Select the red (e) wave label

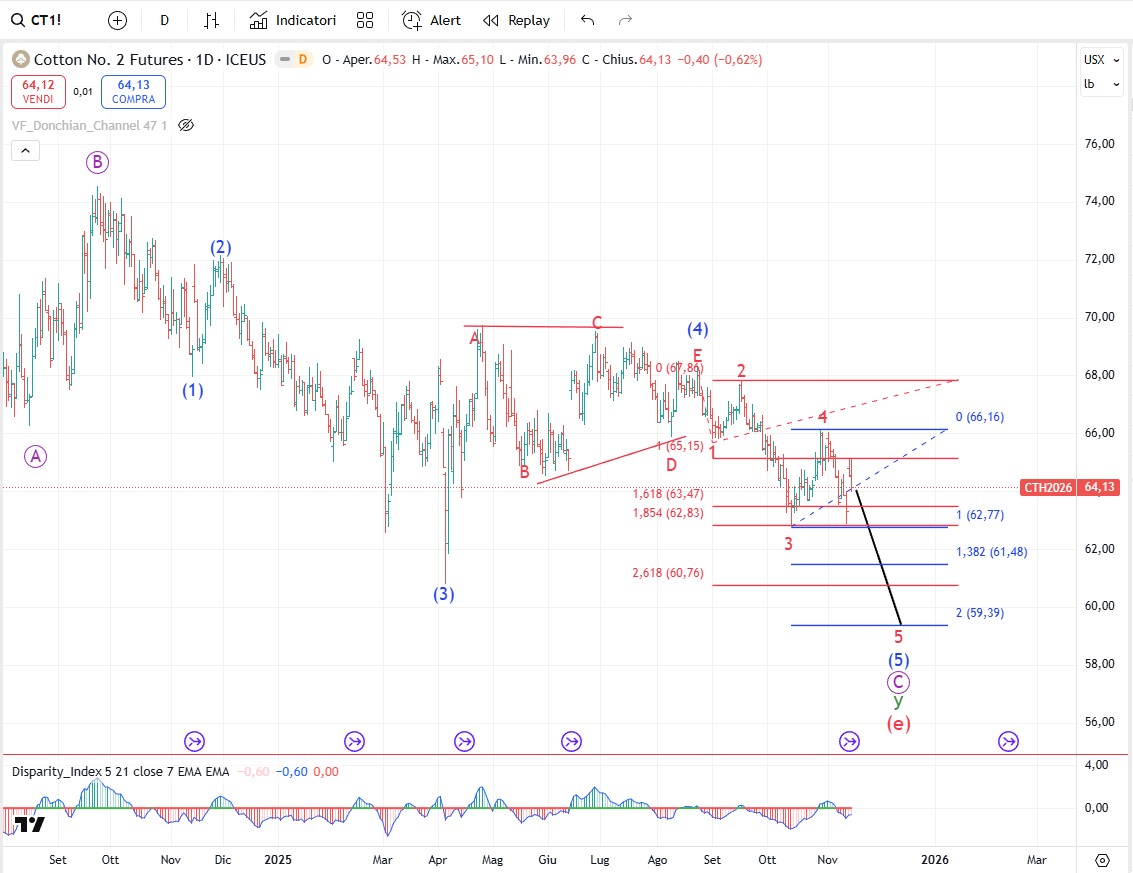point(898,723)
